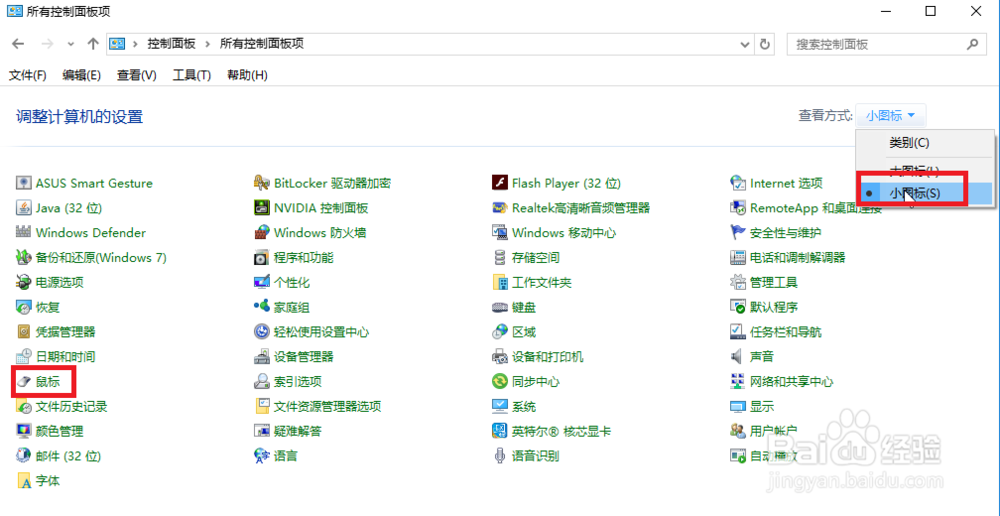The height and width of the screenshot is (516, 1000).
Task: Refresh the control panel view
Action: click(764, 44)
